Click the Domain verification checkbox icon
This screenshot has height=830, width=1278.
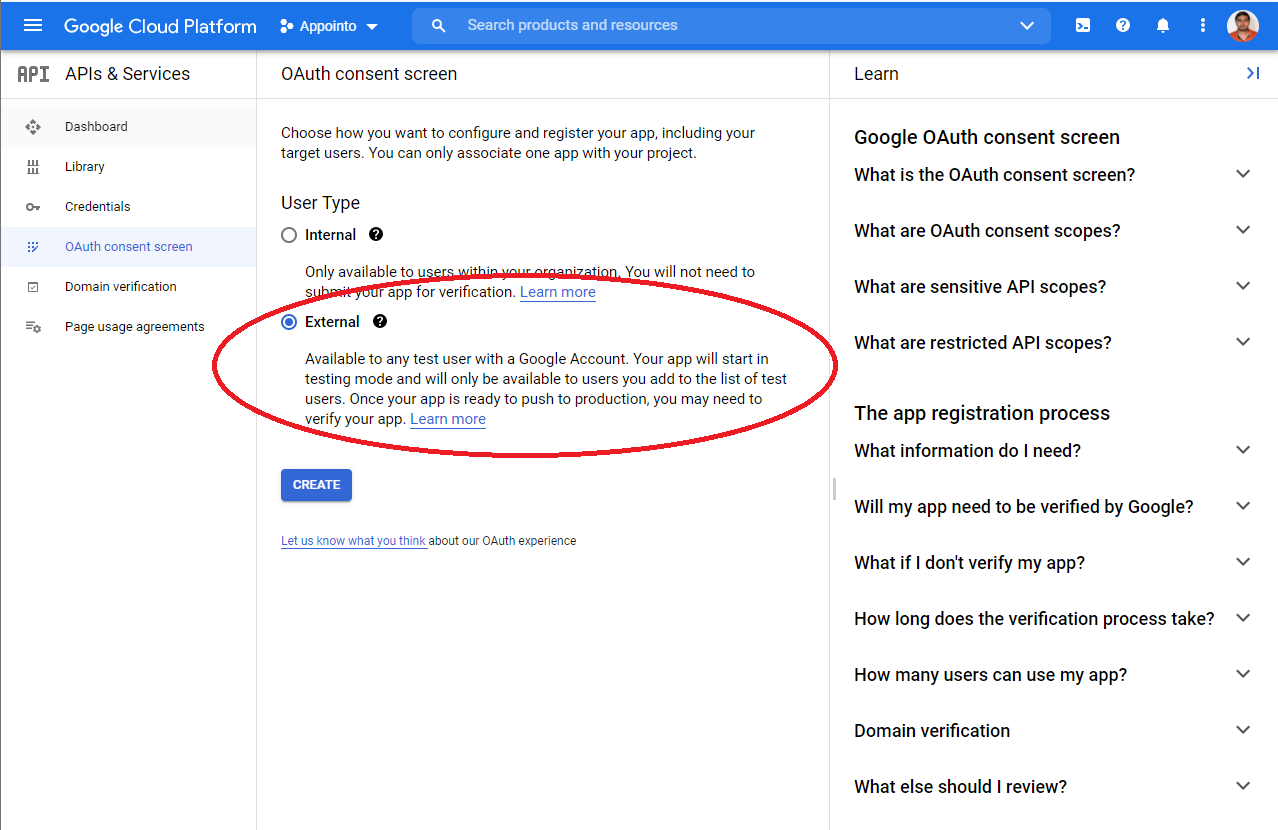[x=33, y=287]
